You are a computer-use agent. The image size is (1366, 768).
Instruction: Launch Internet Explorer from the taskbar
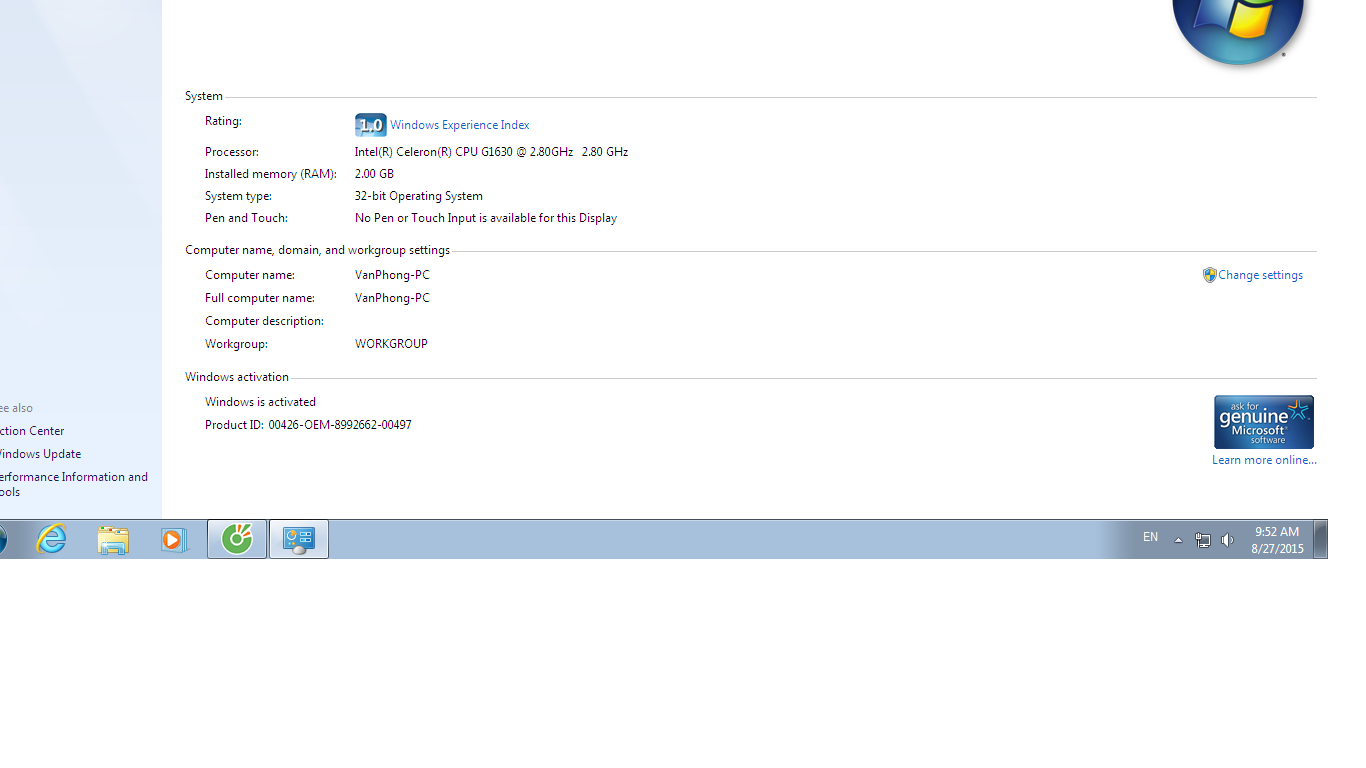pyautogui.click(x=51, y=540)
